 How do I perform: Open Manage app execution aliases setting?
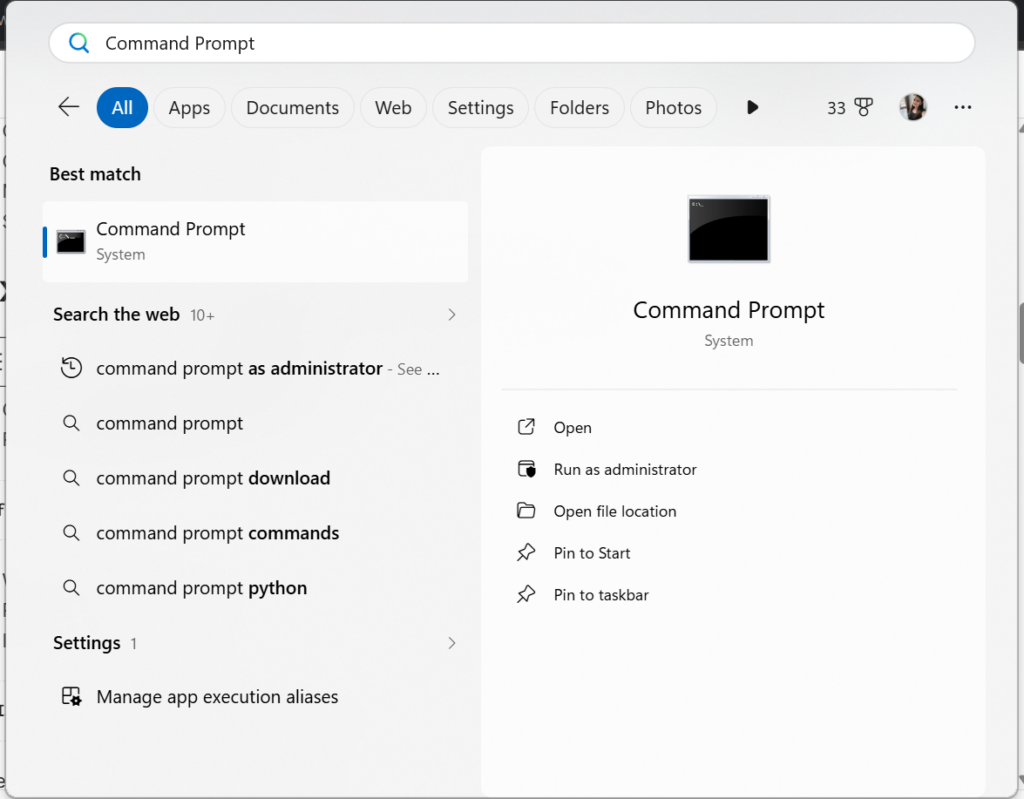click(x=255, y=696)
